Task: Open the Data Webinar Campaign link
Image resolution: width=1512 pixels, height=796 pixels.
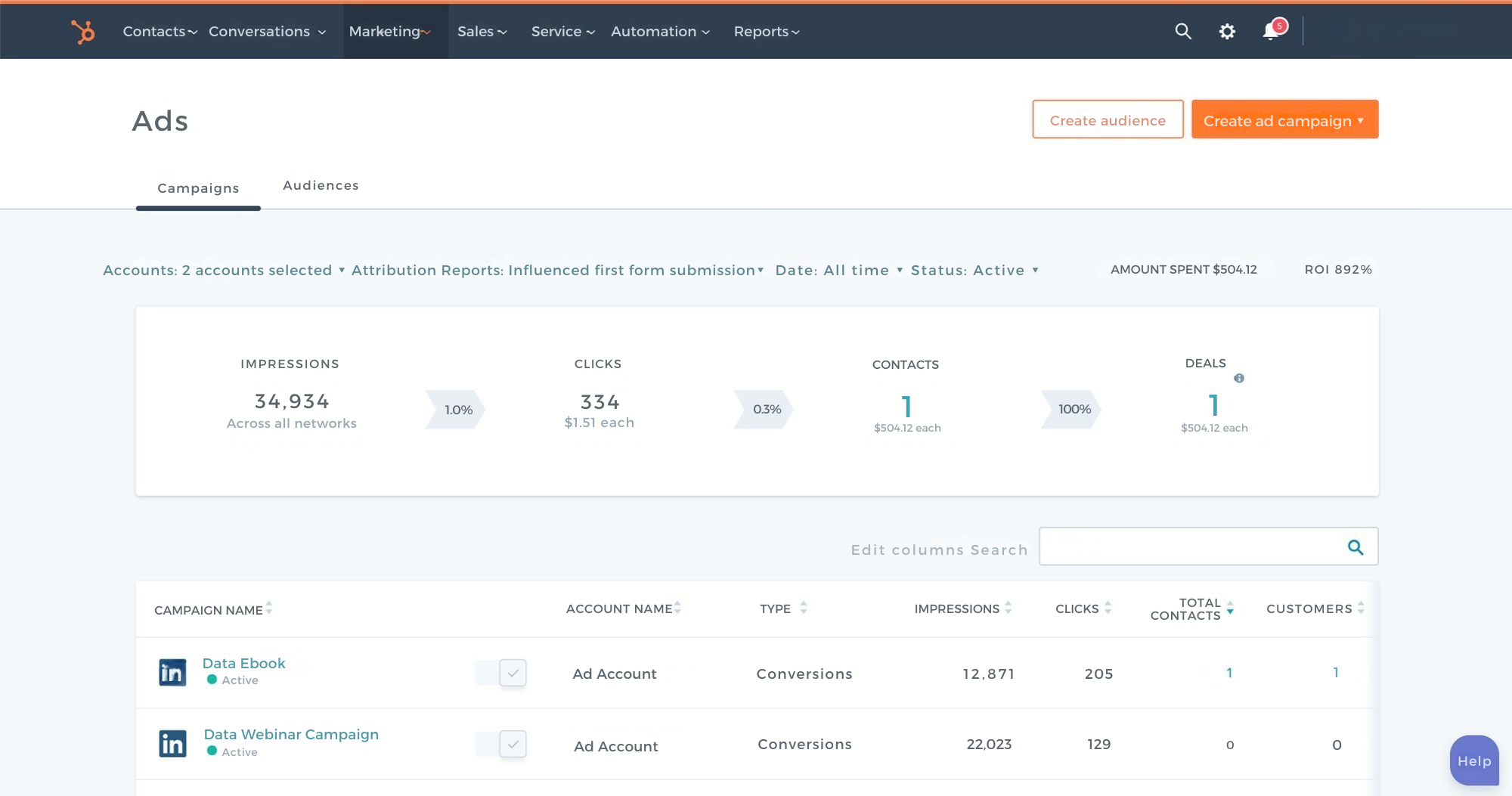Action: coord(291,735)
